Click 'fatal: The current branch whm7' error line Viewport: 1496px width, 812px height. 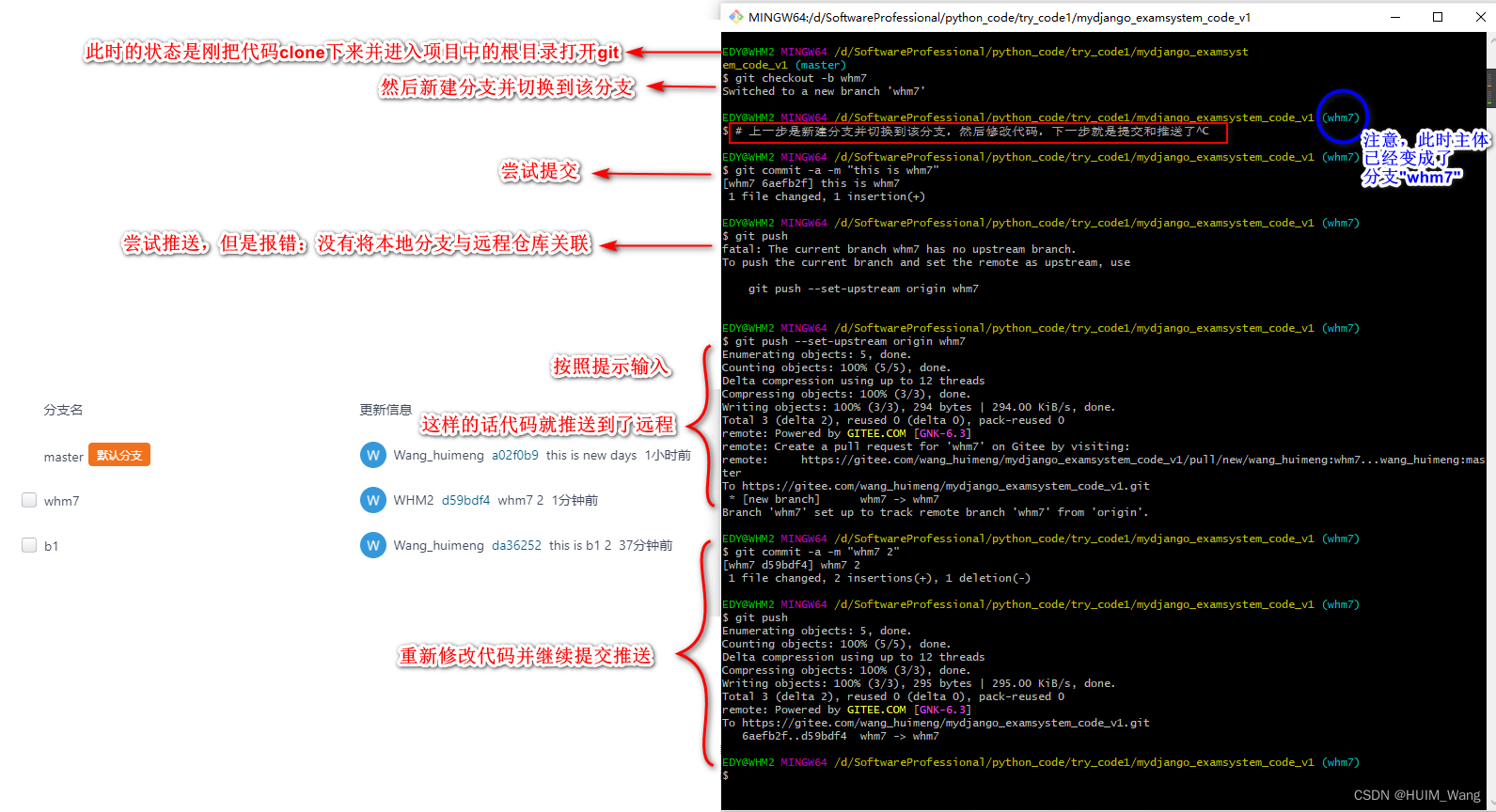pyautogui.click(x=898, y=249)
